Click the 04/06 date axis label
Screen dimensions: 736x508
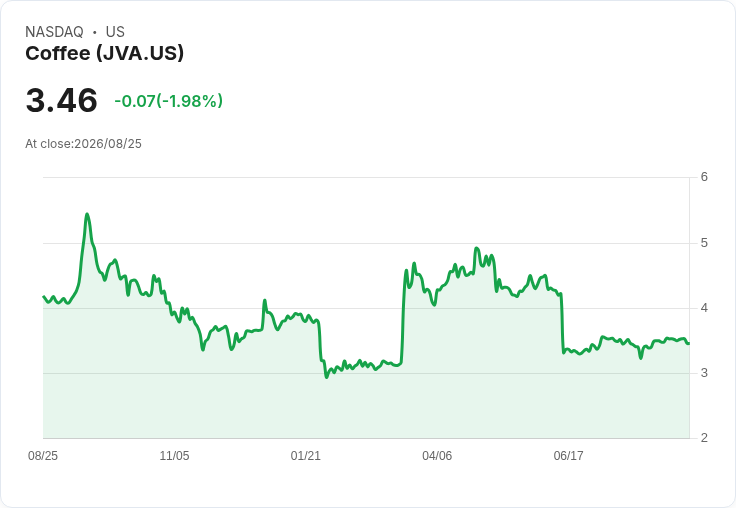pyautogui.click(x=437, y=456)
